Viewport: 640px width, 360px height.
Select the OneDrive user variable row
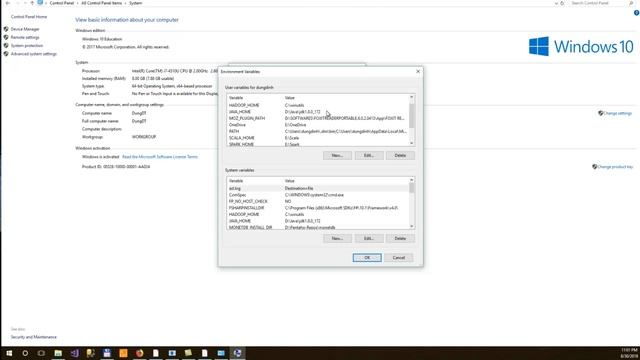pos(318,125)
